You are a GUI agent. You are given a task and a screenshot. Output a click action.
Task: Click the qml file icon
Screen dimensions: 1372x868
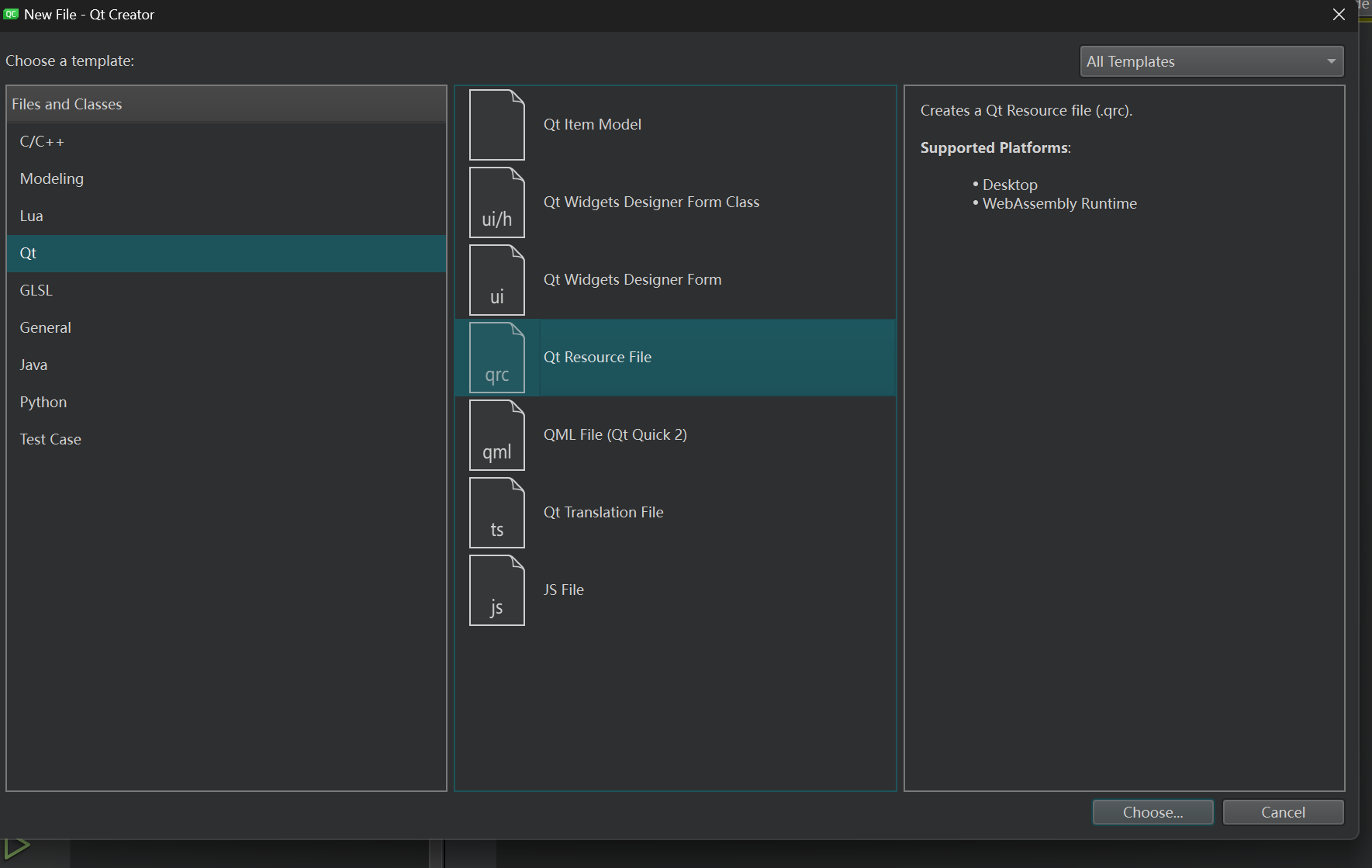[496, 435]
